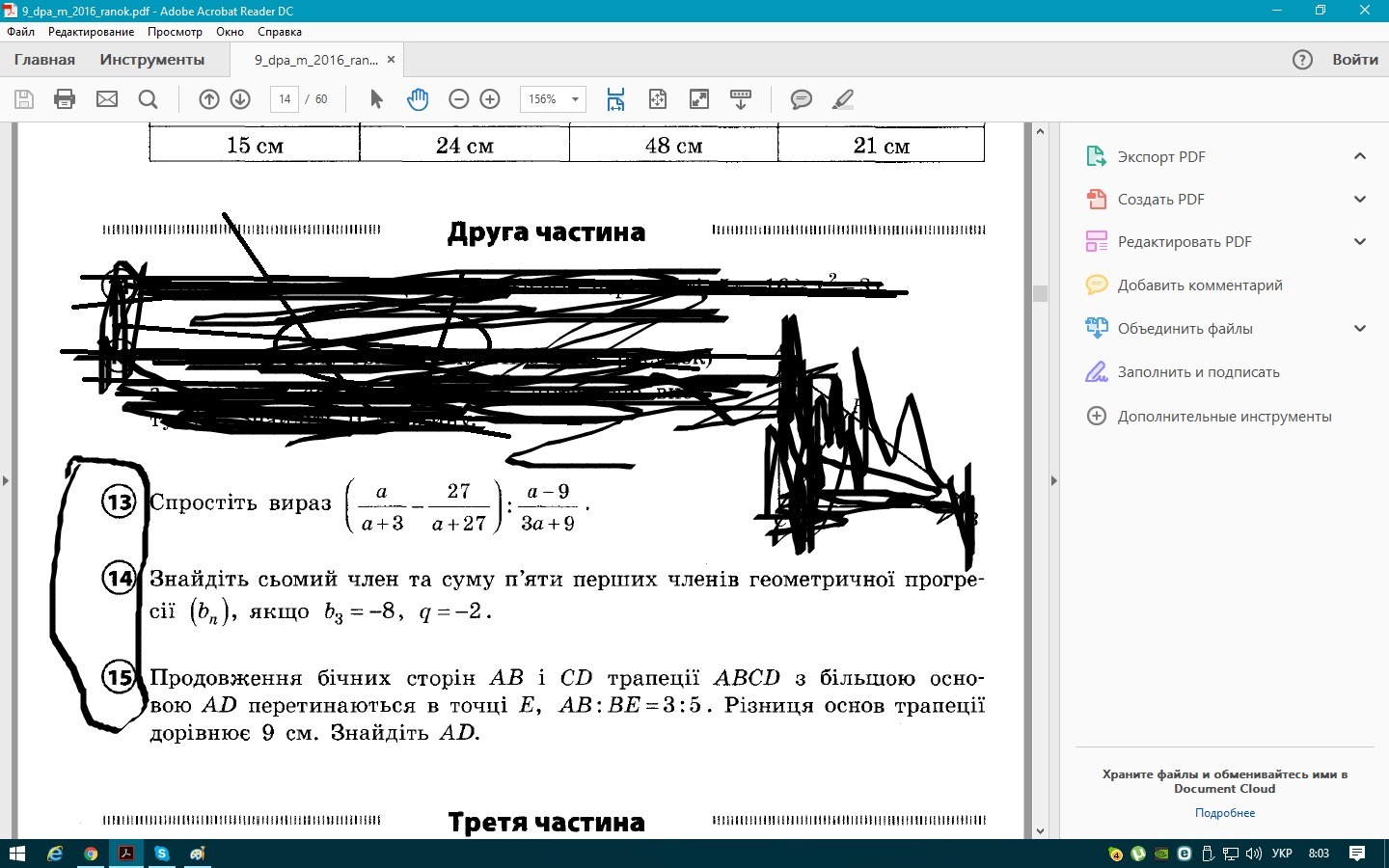
Task: Open the Просмотр menu
Action: (x=175, y=32)
